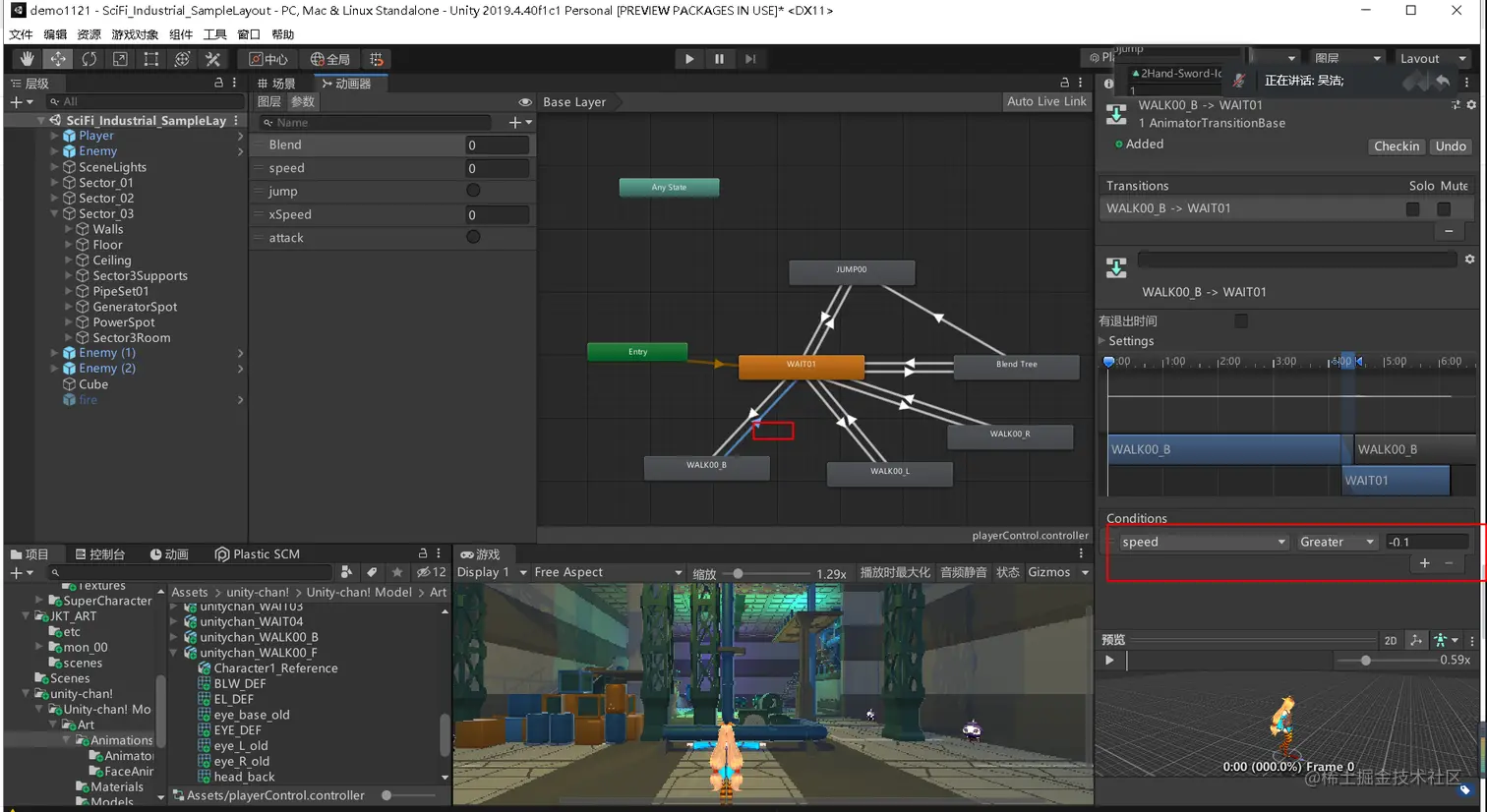1487x812 pixels.
Task: Open the Greater comparison dropdown
Action: (x=1336, y=542)
